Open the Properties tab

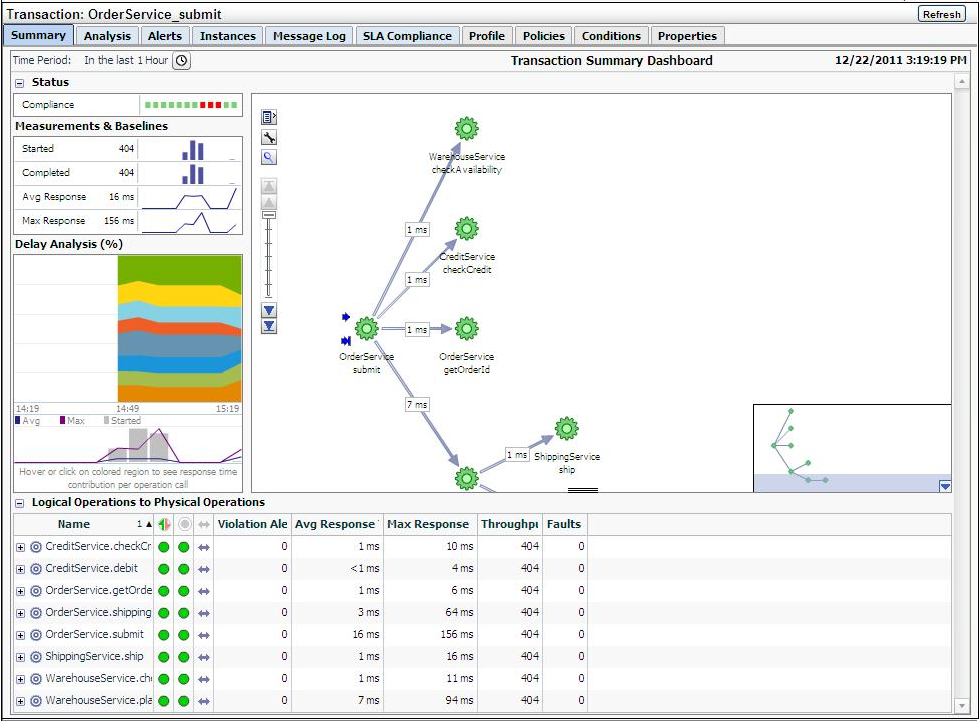pos(688,36)
